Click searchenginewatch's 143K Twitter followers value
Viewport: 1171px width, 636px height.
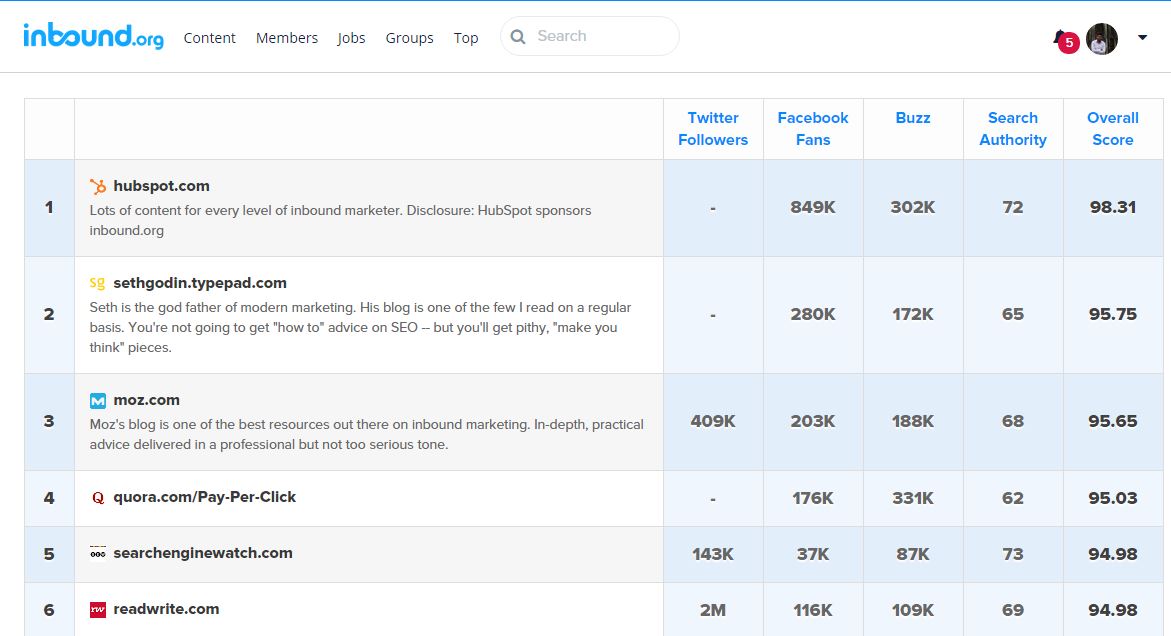[713, 554]
